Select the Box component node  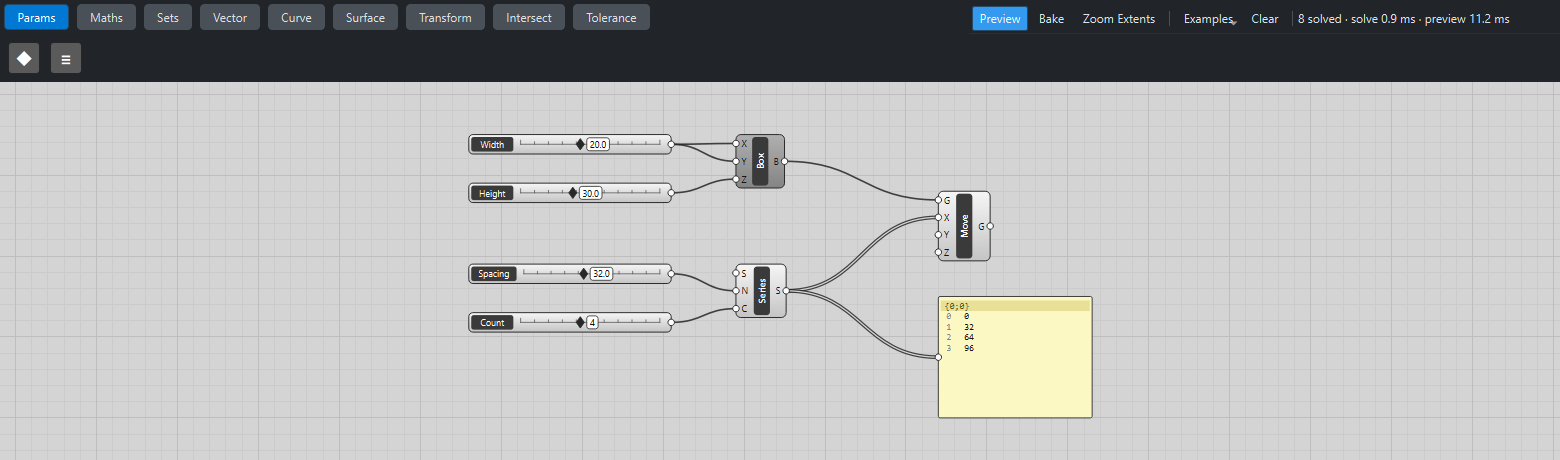point(760,161)
